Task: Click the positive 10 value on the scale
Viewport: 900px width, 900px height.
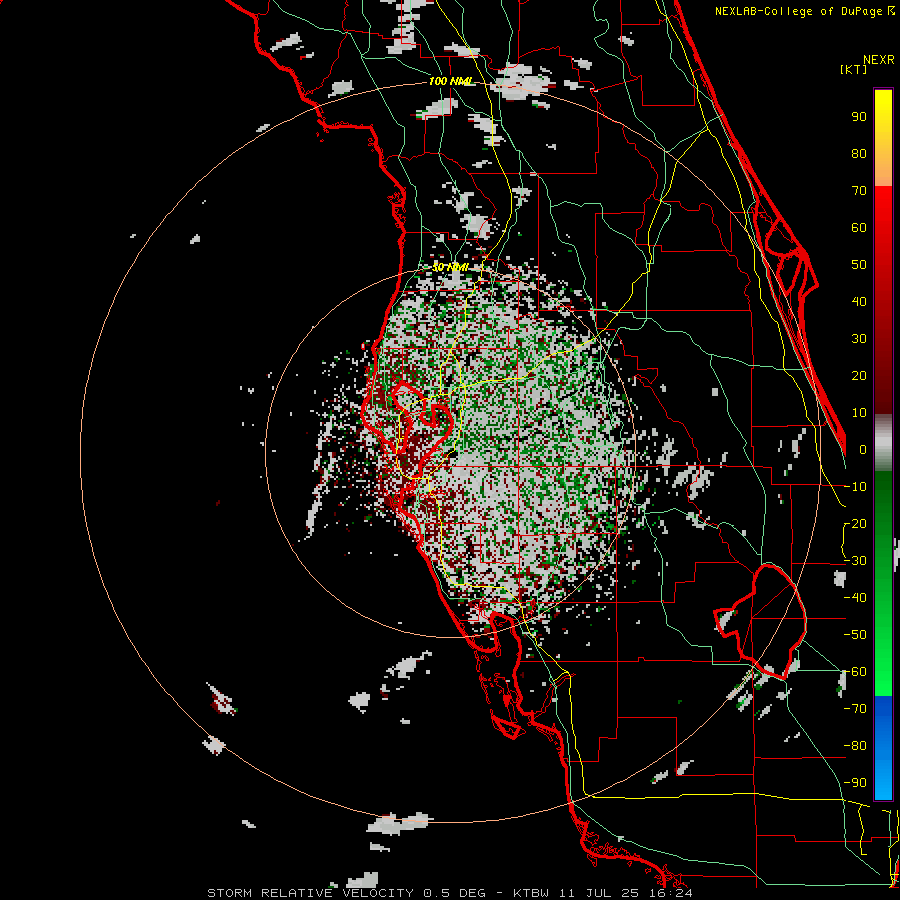Action: [859, 413]
